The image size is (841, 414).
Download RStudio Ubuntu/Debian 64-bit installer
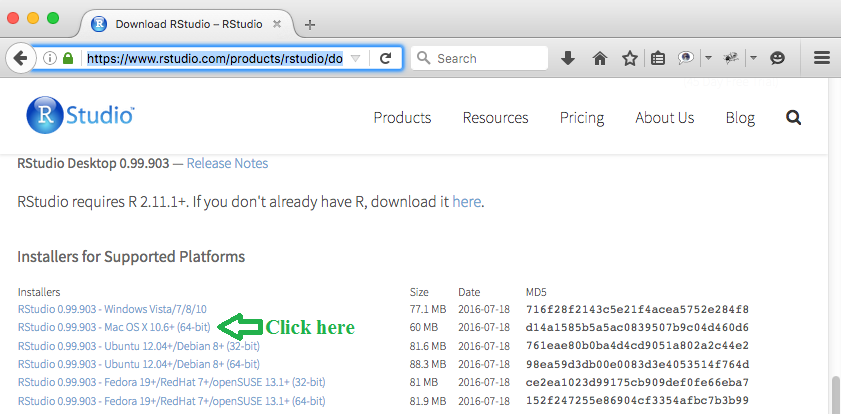[139, 364]
